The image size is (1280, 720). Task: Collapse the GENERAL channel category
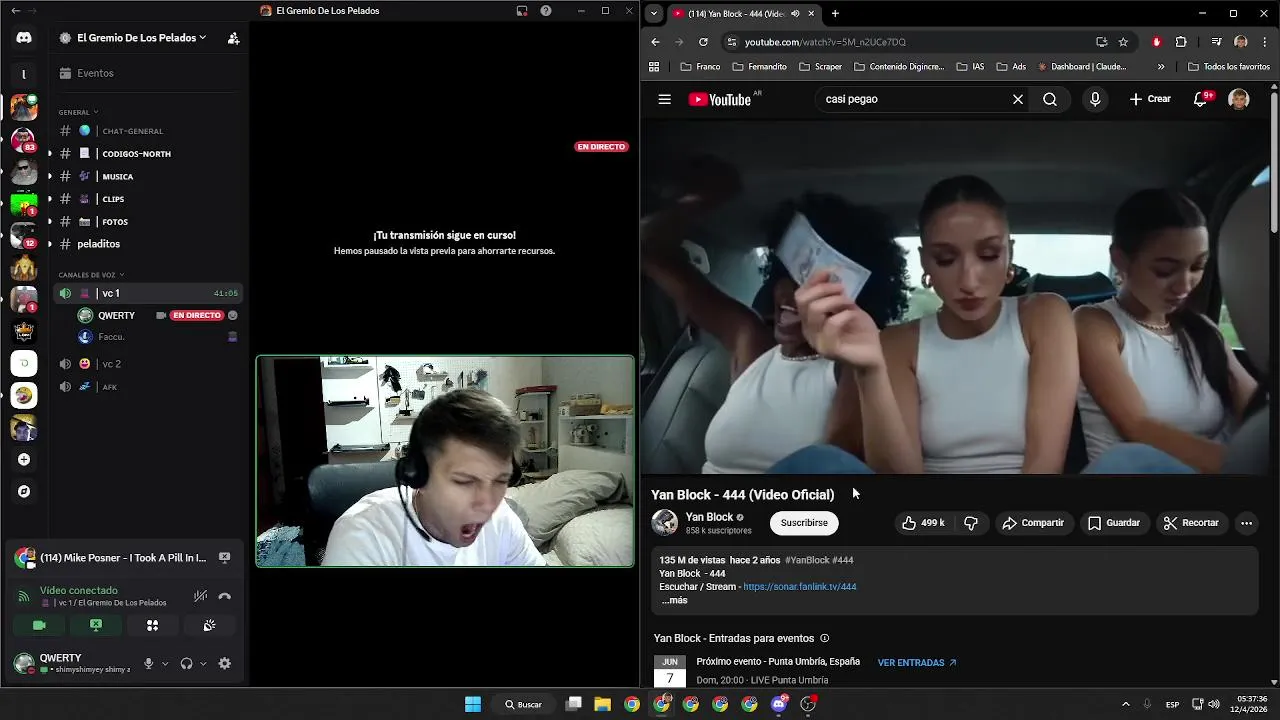[x=78, y=112]
